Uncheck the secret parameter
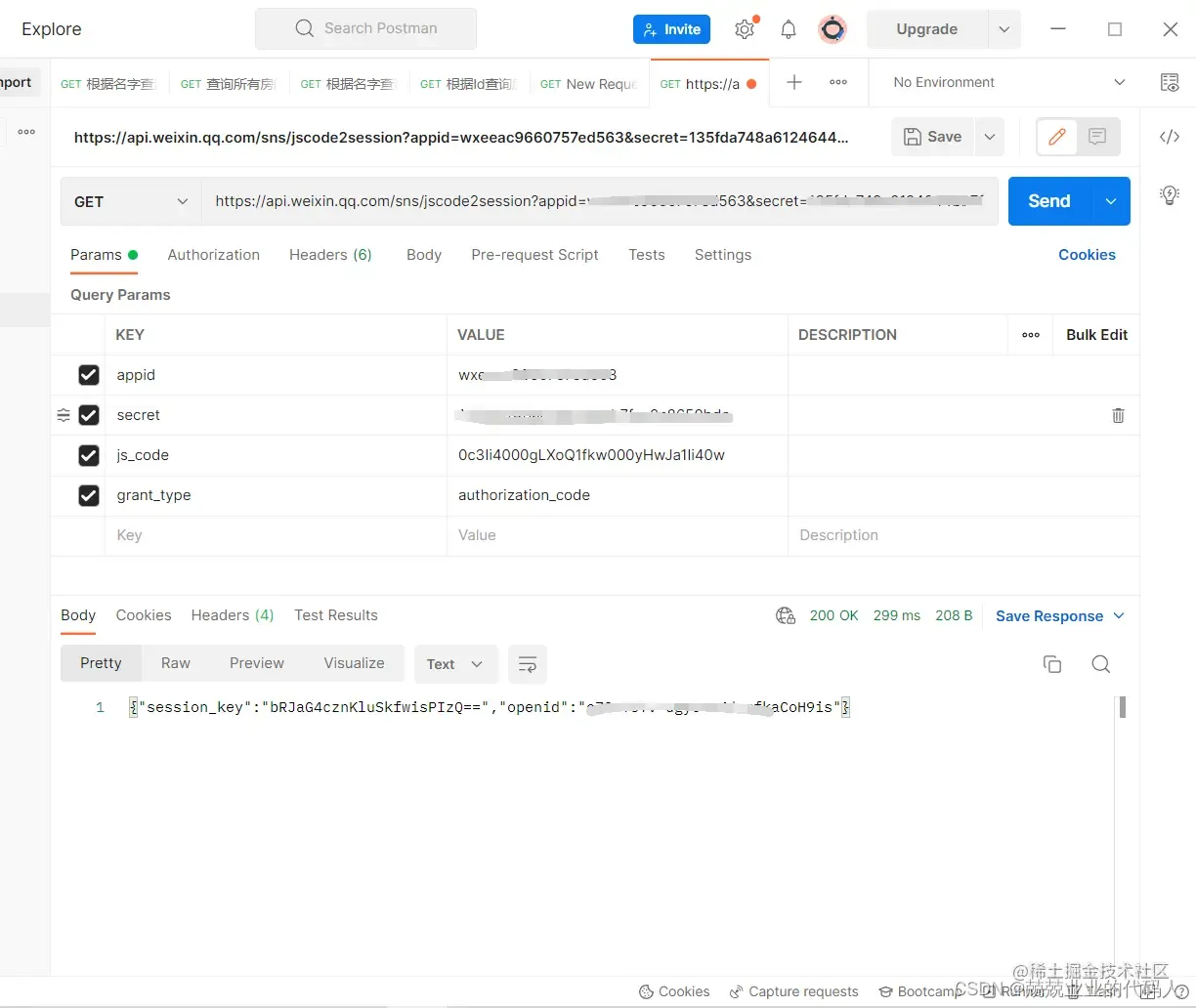This screenshot has width=1196, height=1008. pos(89,415)
